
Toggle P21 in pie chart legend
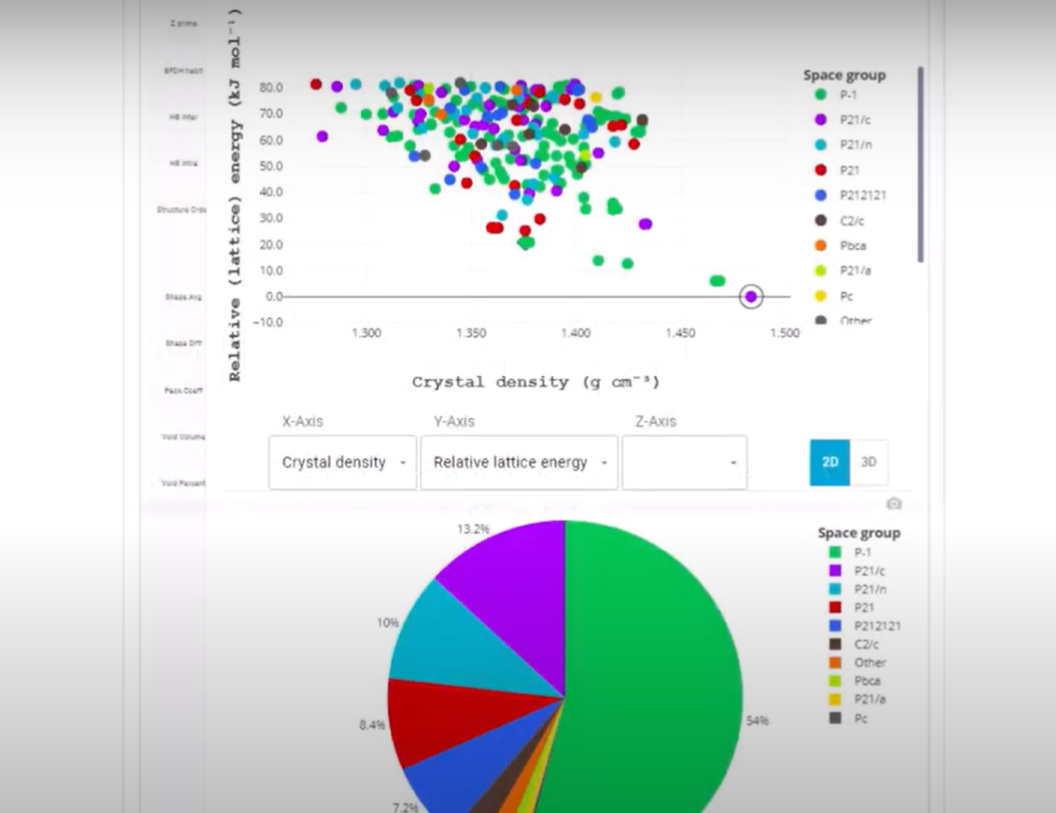point(852,608)
